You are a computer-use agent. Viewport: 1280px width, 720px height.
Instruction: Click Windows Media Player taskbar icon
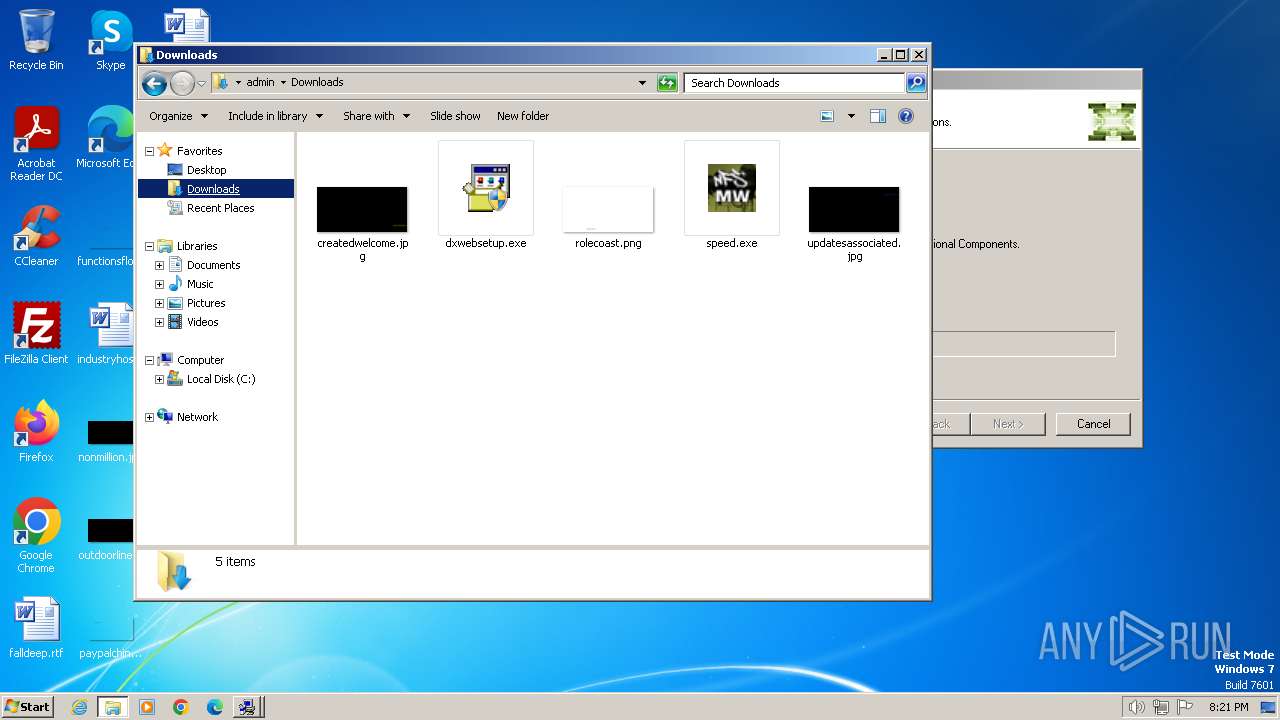coord(147,707)
